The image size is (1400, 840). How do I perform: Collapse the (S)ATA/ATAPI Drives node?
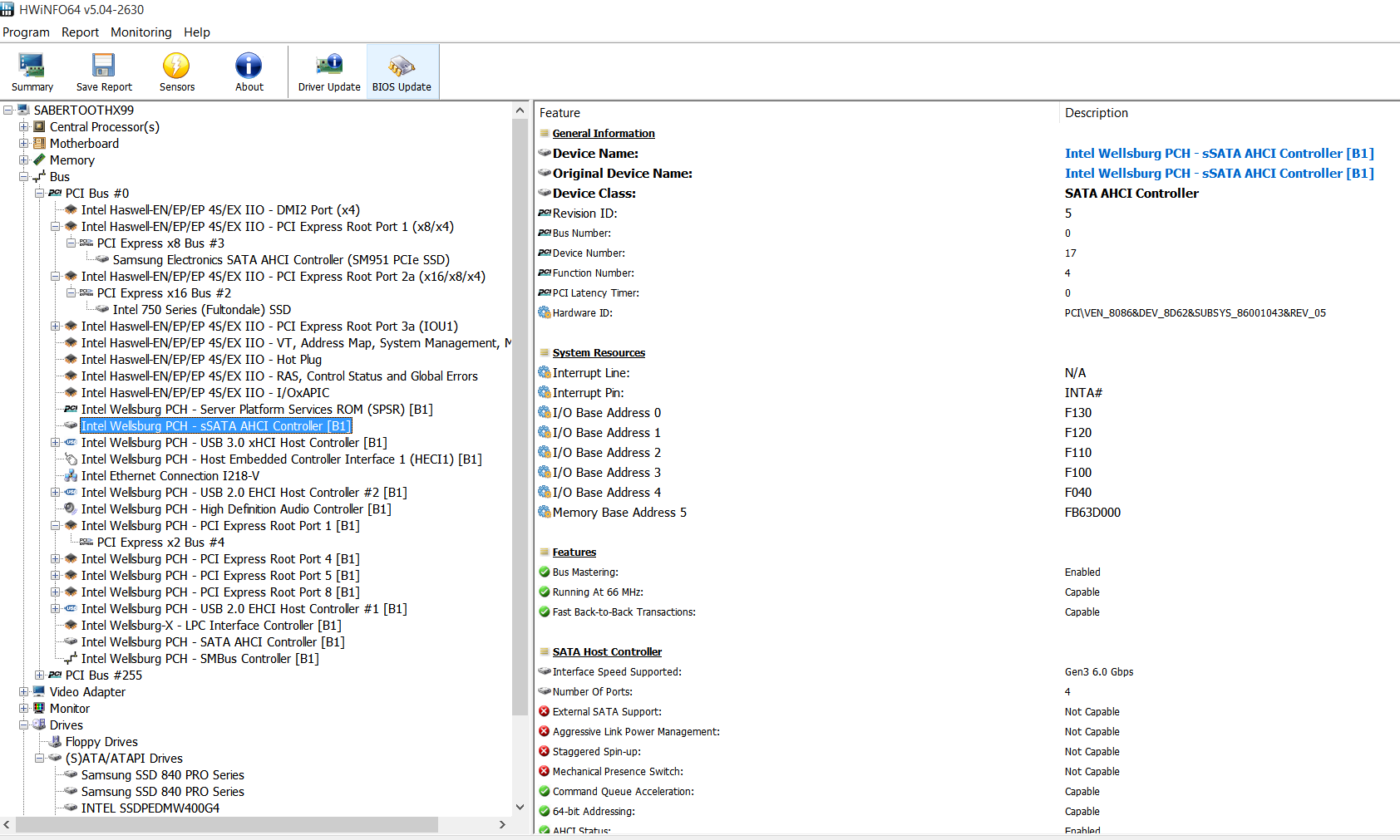[x=39, y=758]
